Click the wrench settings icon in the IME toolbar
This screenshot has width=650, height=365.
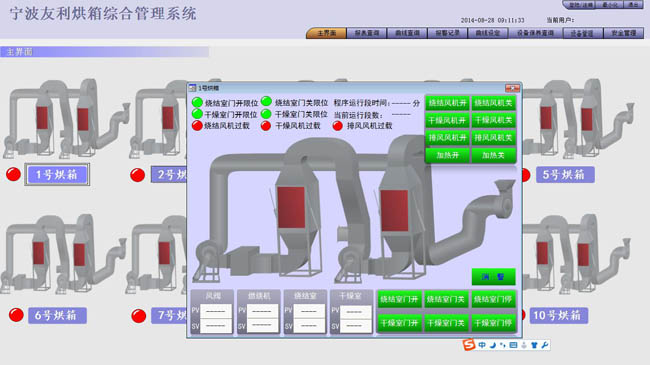[545, 345]
